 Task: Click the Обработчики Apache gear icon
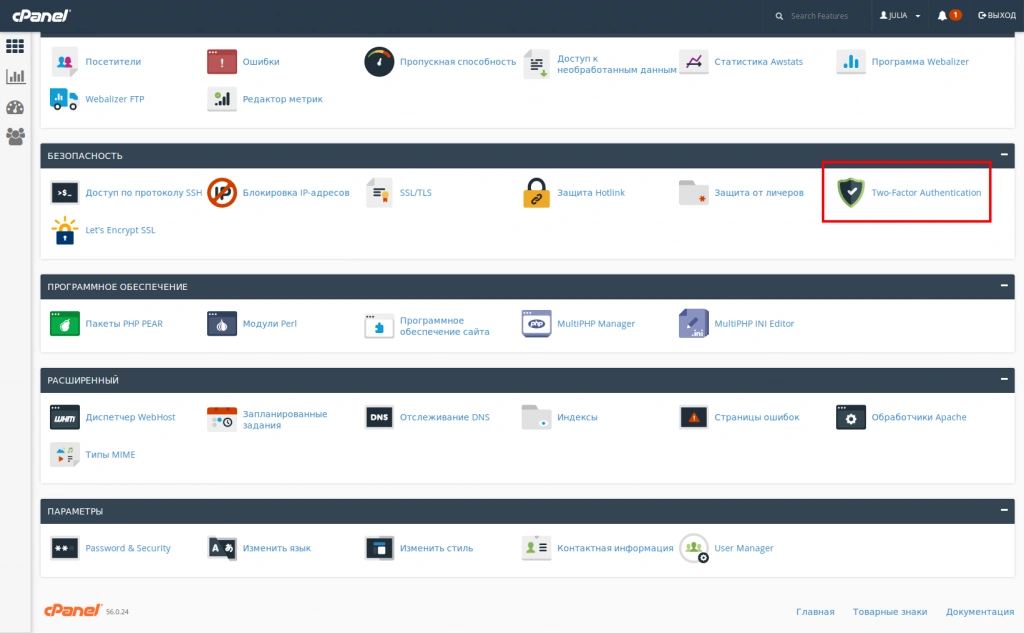click(851, 417)
